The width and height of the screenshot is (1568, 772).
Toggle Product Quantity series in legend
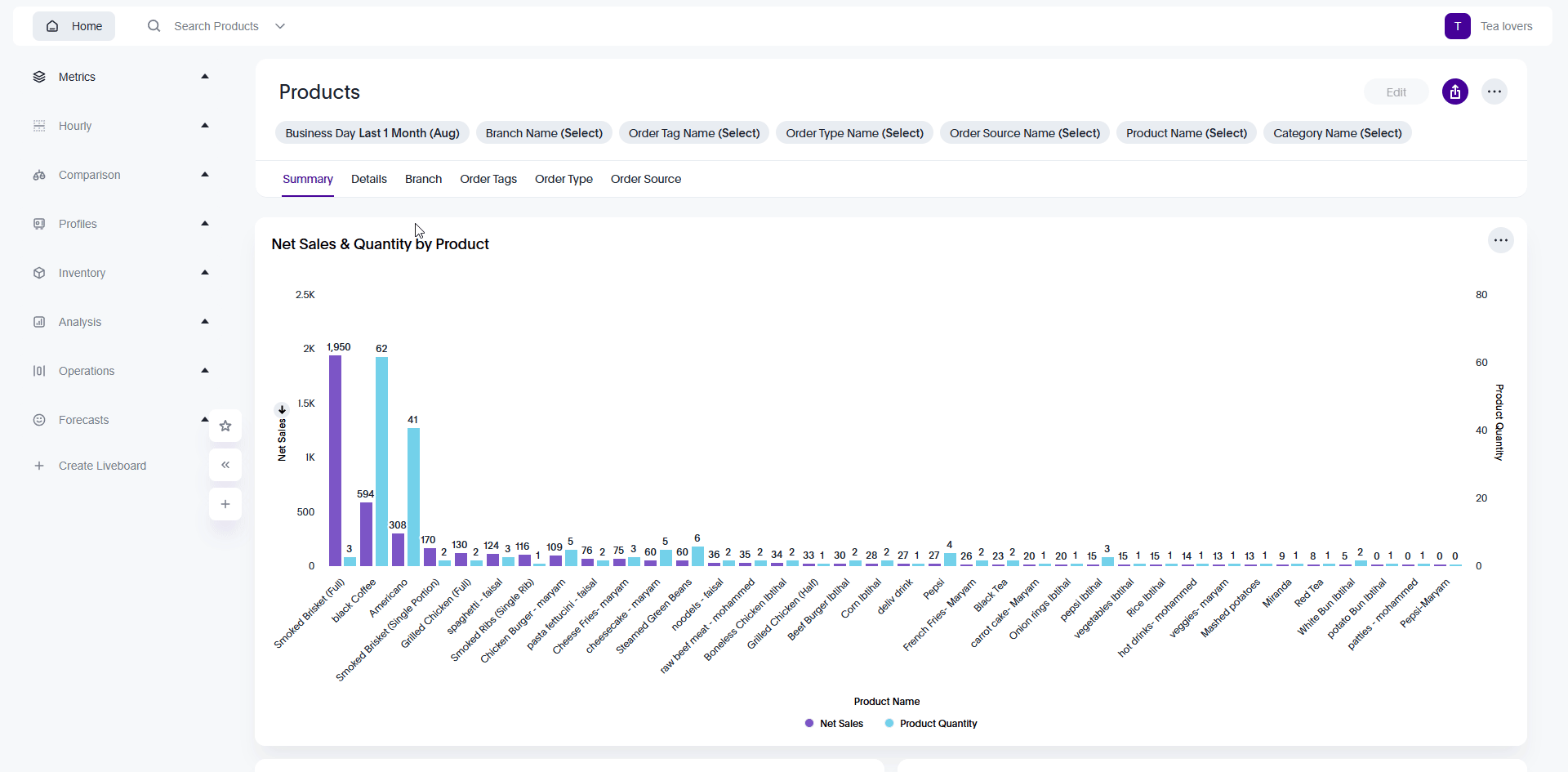point(931,724)
